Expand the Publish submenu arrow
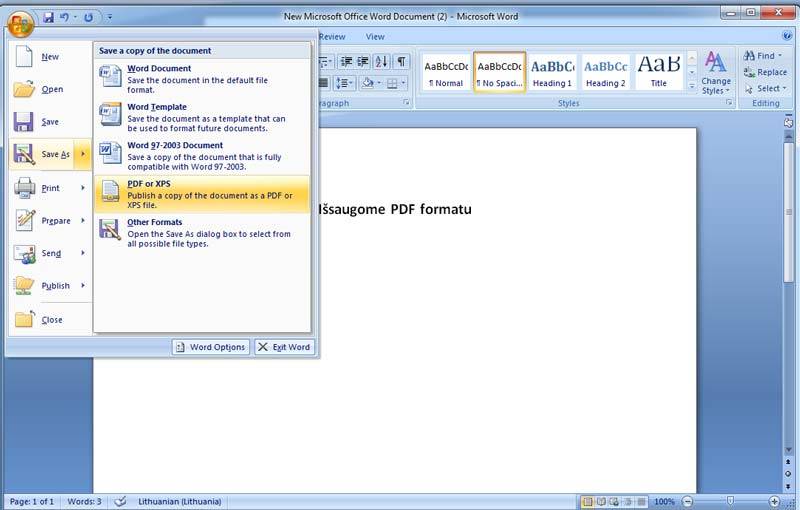Image resolution: width=800 pixels, height=510 pixels. 83,286
